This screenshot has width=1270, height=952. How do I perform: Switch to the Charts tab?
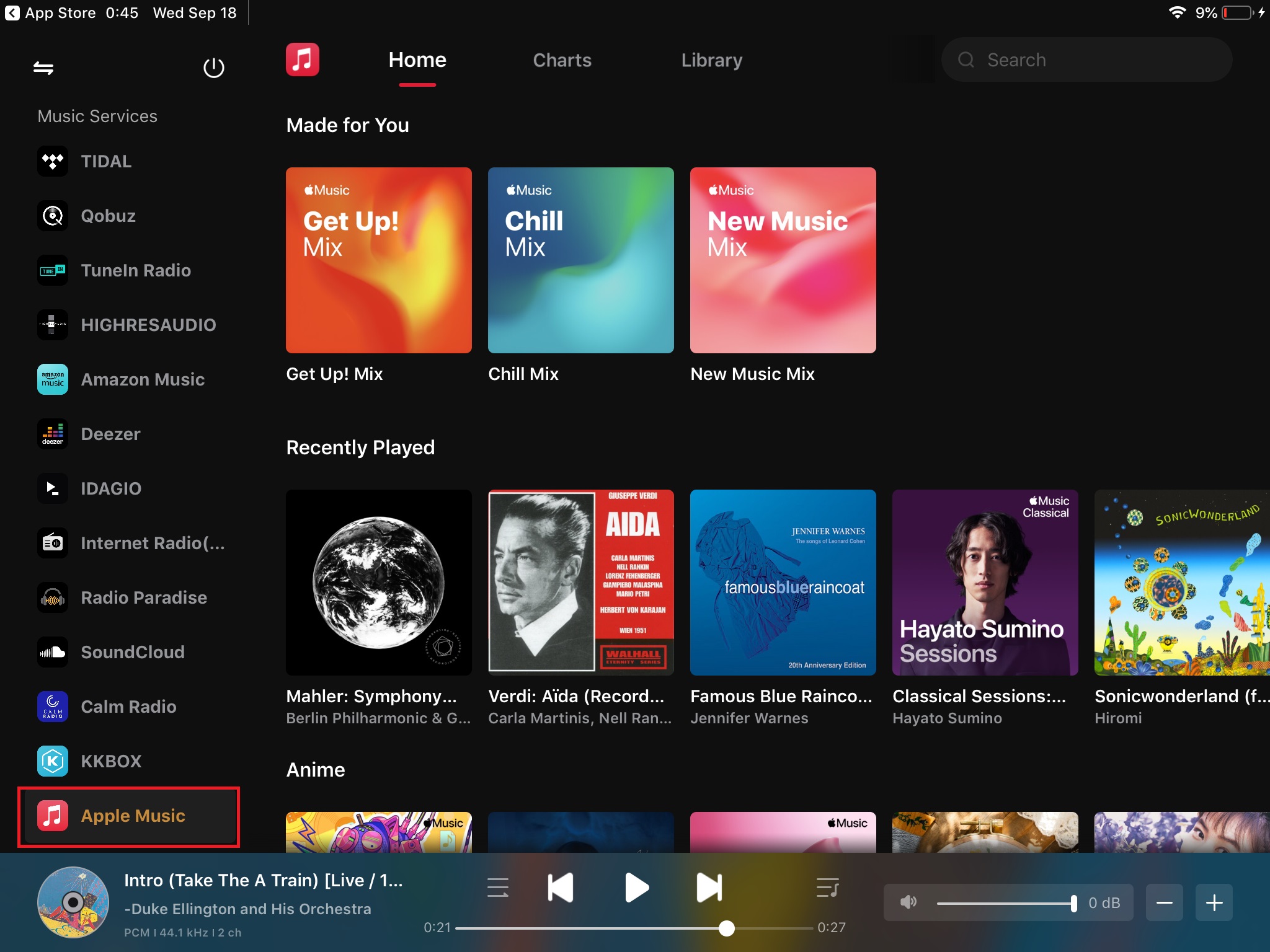point(562,60)
